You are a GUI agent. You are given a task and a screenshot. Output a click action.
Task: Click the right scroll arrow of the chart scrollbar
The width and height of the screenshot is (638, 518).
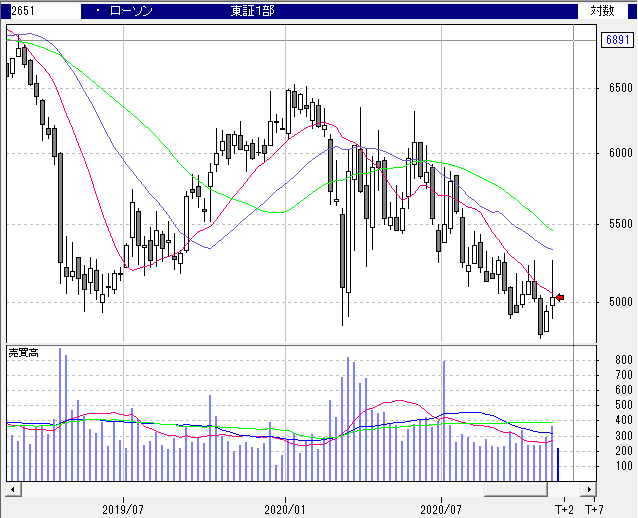coord(589,489)
